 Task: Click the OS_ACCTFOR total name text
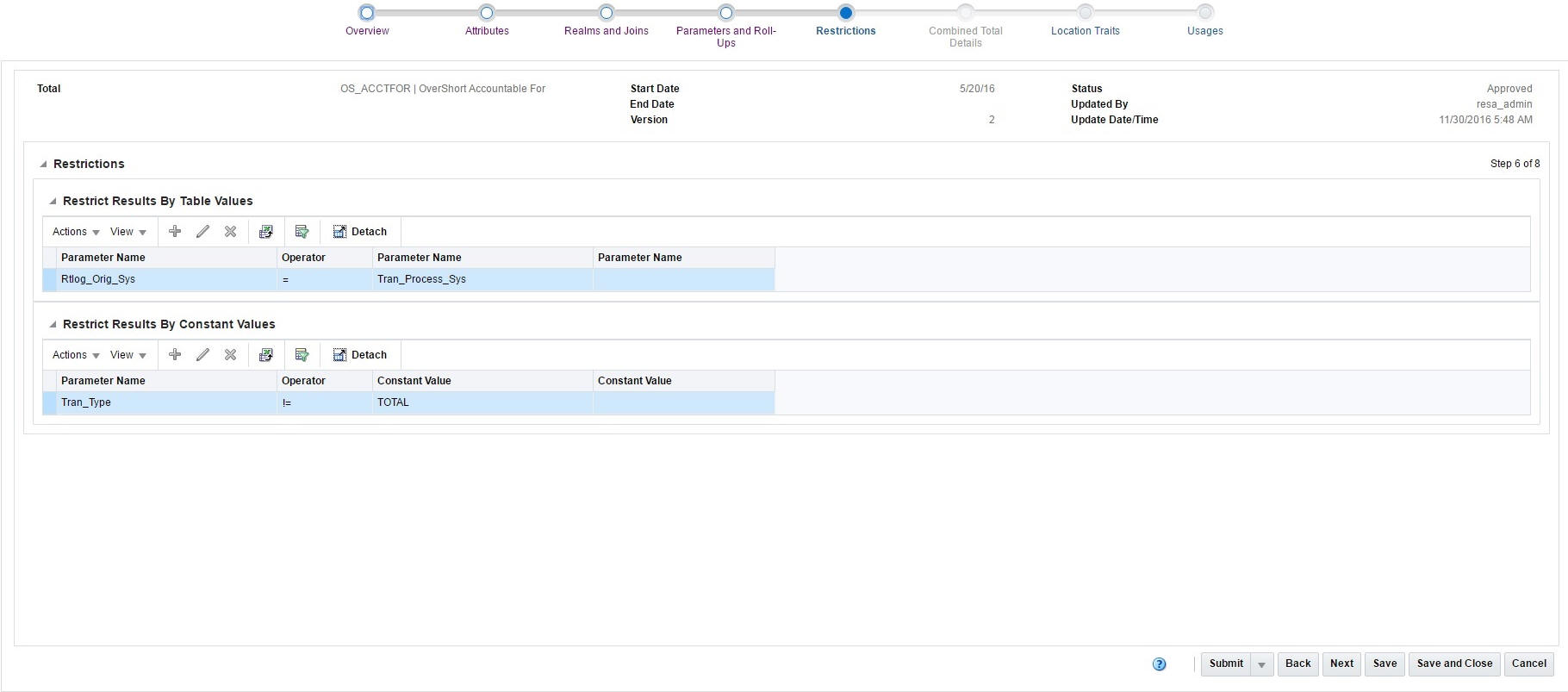click(443, 89)
